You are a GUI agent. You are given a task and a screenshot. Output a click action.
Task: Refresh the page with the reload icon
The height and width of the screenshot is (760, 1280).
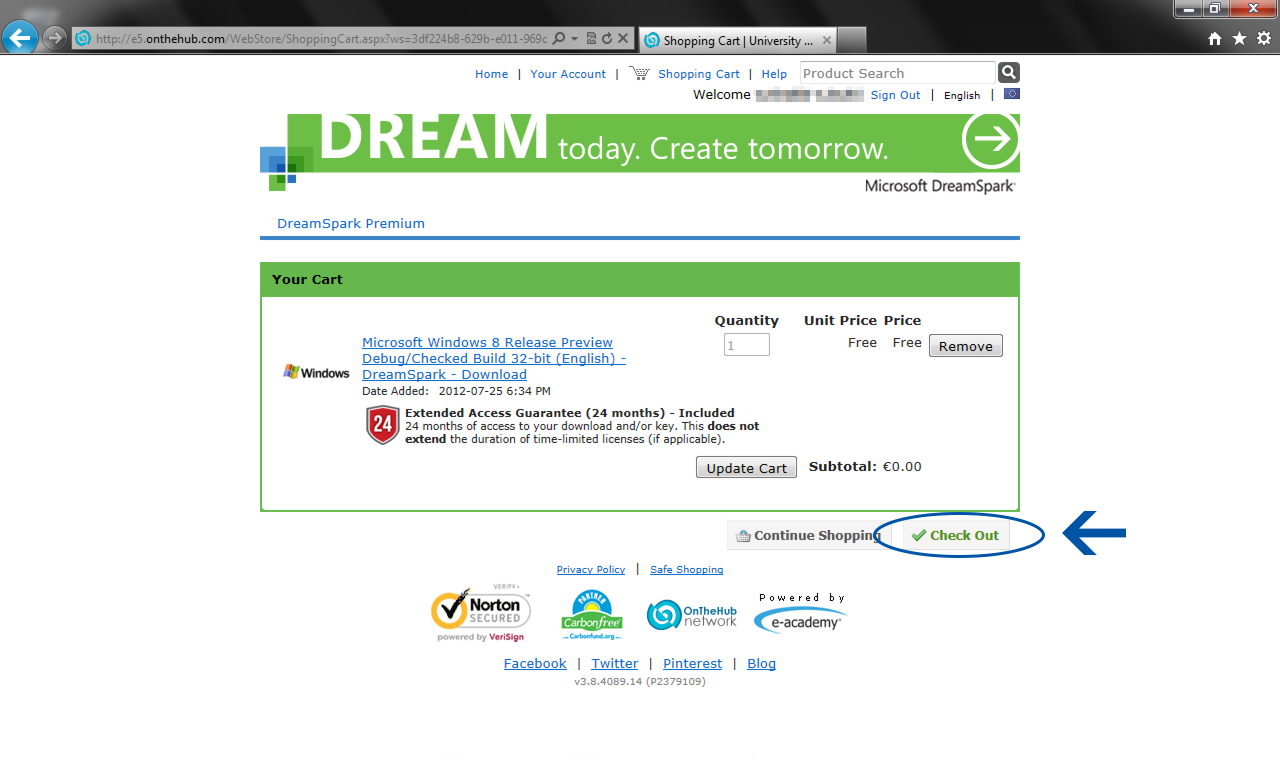click(606, 39)
